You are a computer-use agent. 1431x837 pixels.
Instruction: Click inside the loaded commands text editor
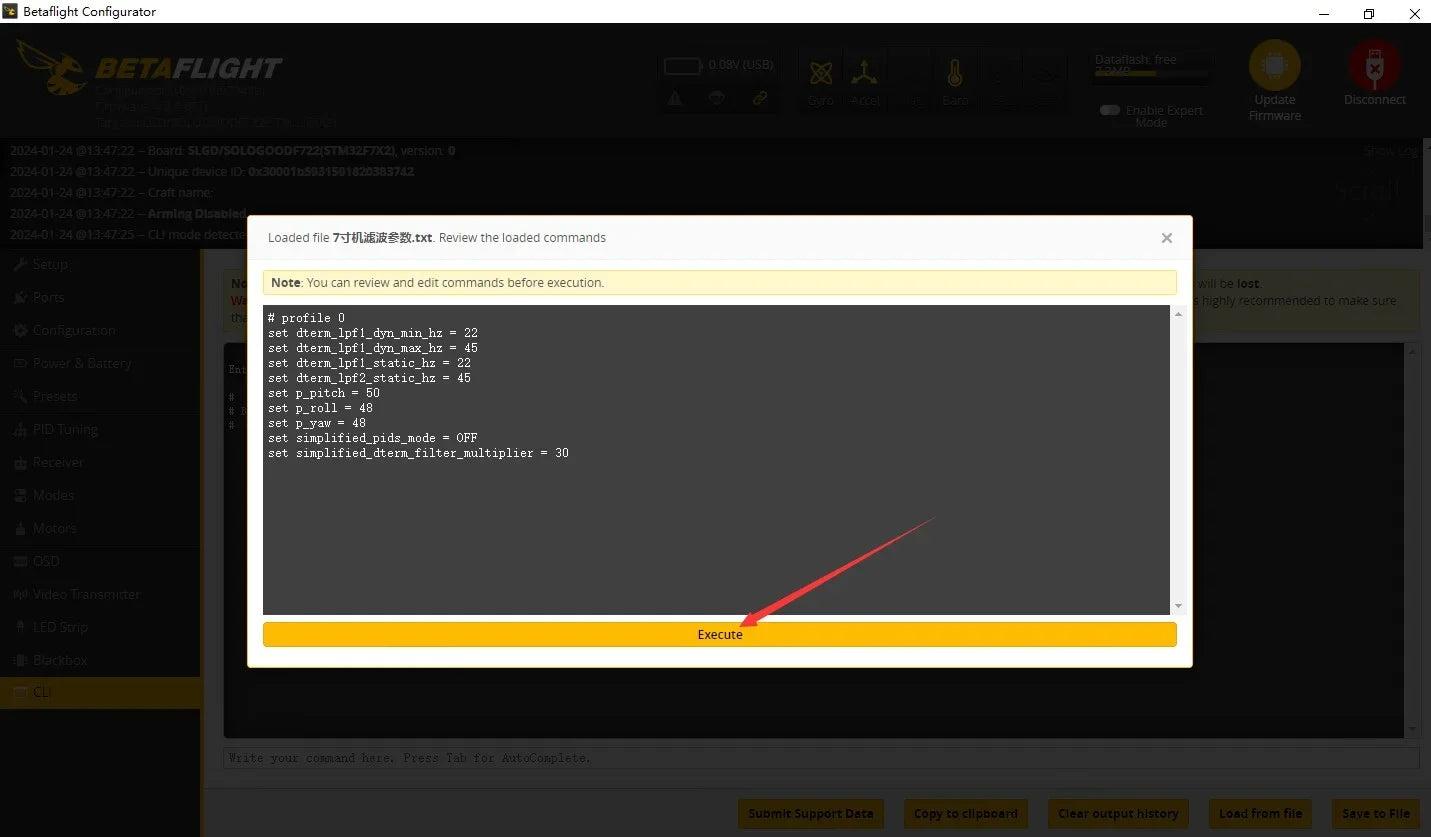click(x=715, y=530)
